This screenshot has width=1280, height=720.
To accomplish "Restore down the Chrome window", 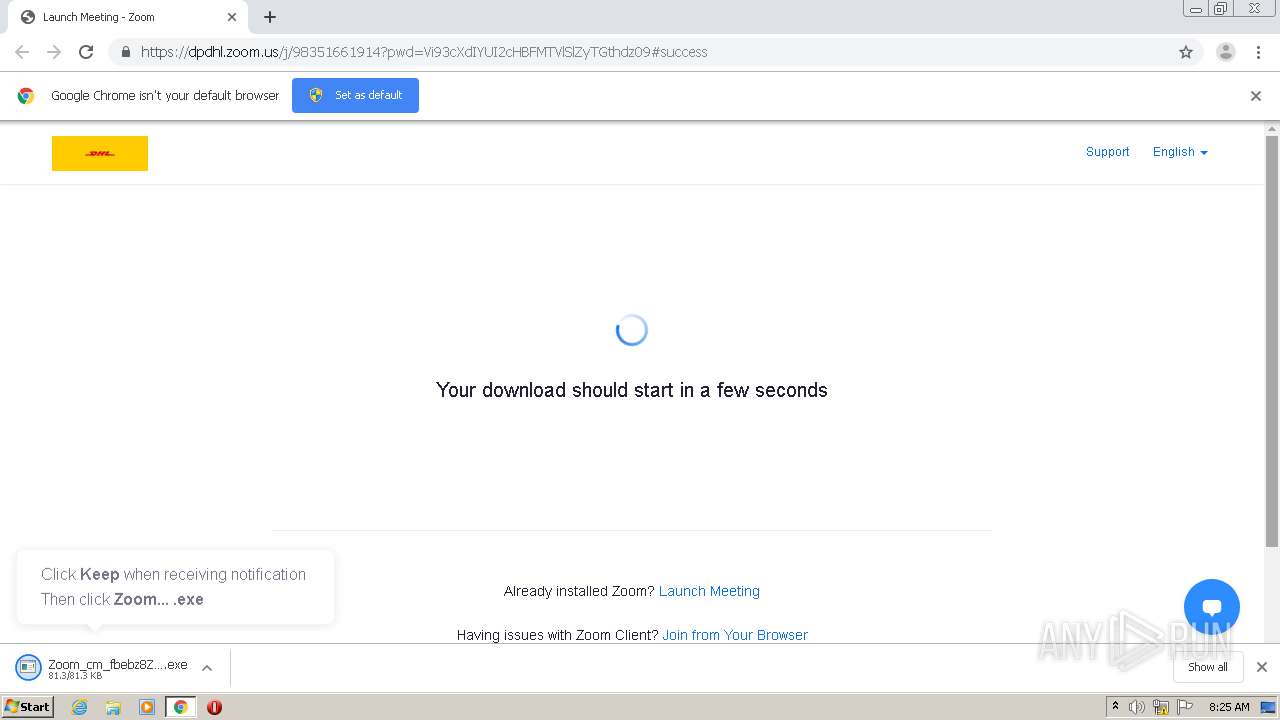I will click(1221, 9).
